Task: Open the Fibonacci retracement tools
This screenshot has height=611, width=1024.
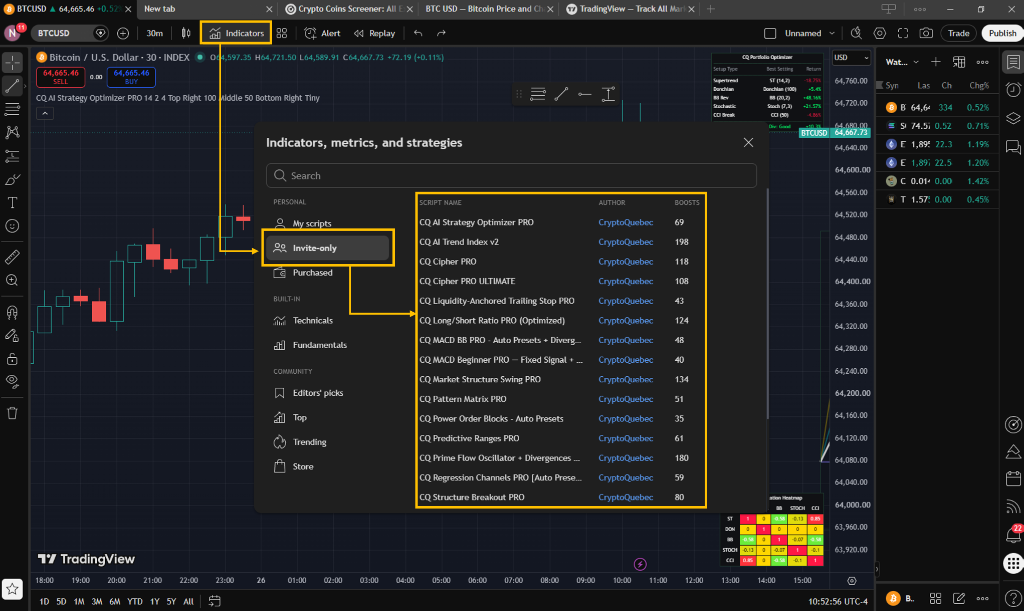Action: 12,109
